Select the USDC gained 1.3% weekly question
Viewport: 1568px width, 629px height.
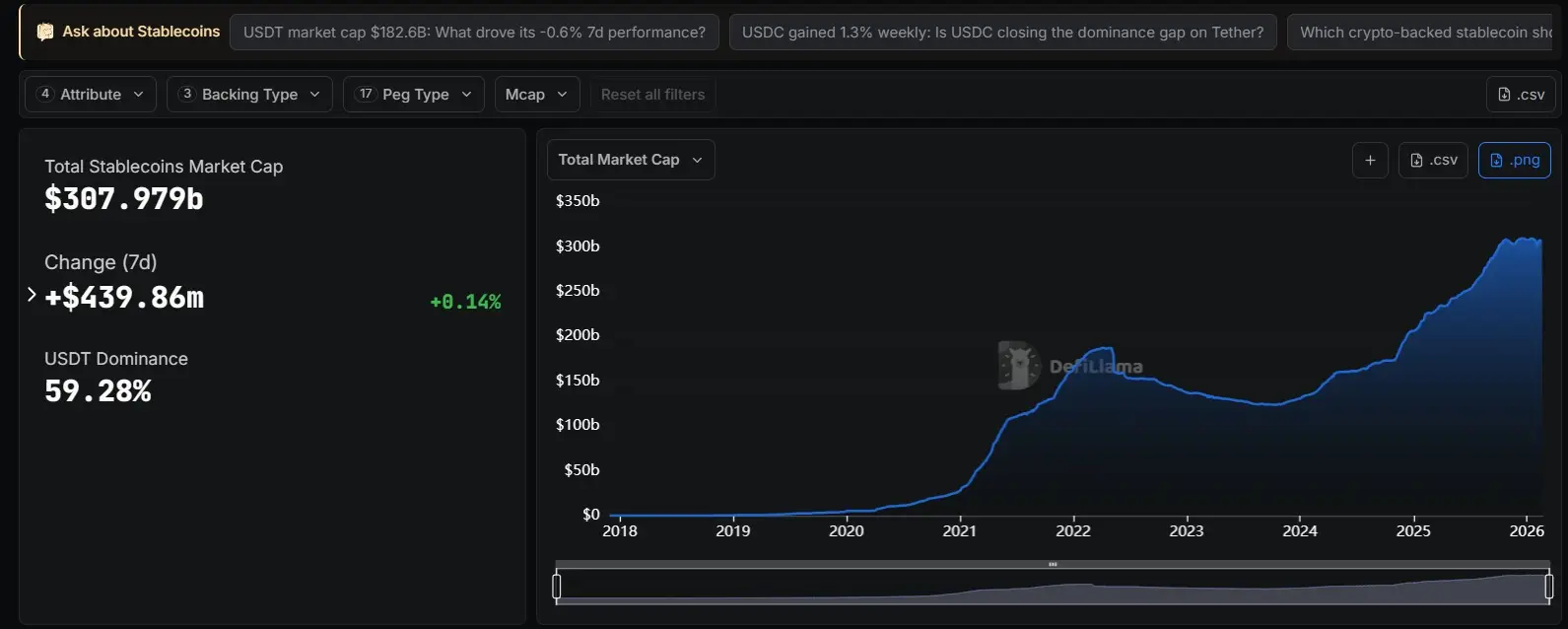(x=1002, y=33)
